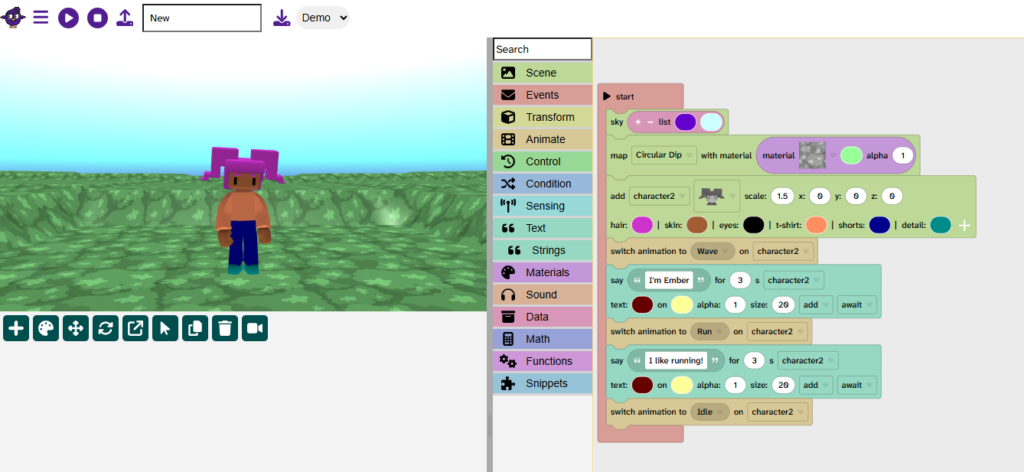
Task: Open the Data block category
Action: [x=543, y=317]
